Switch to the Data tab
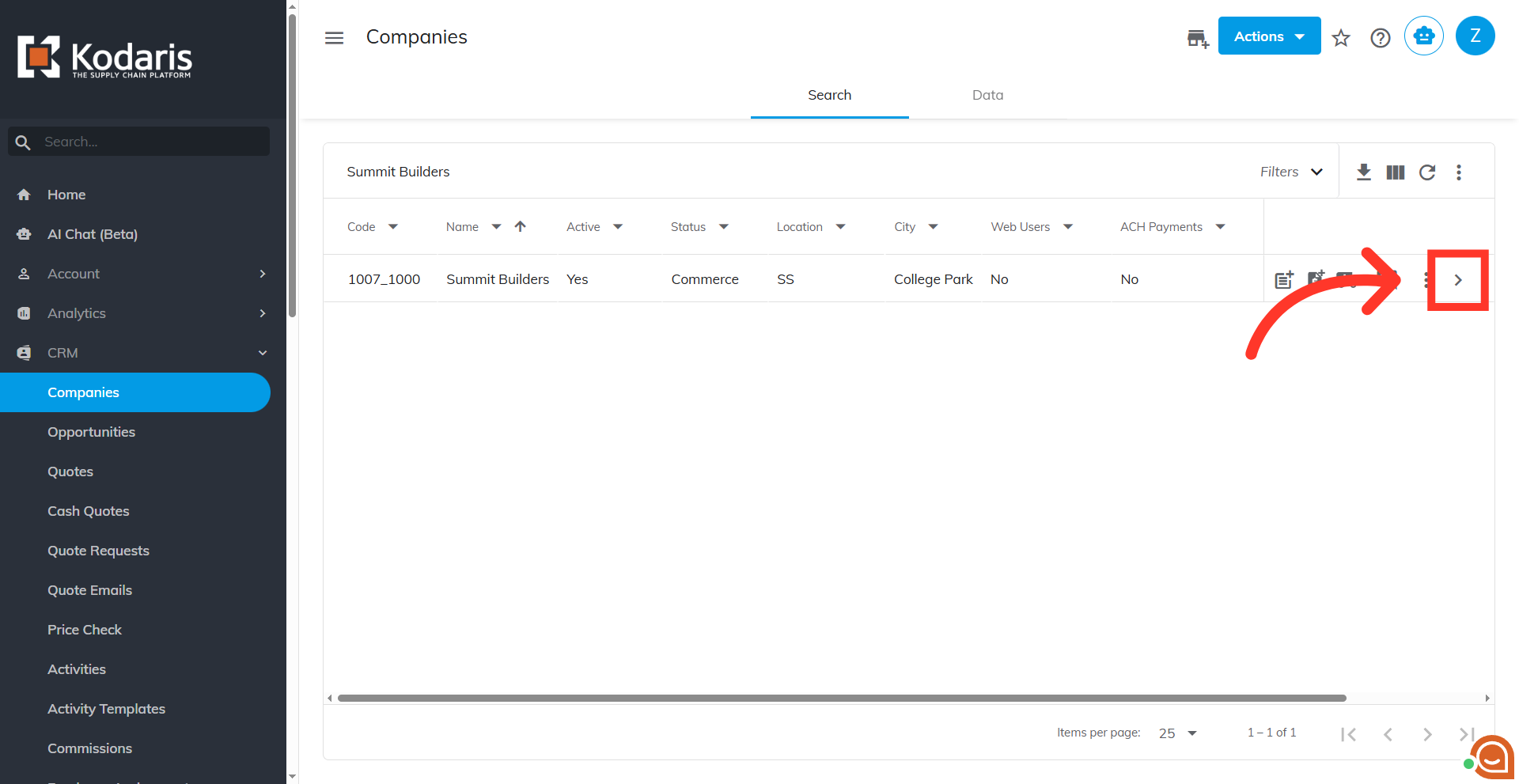This screenshot has width=1519, height=784. click(987, 95)
